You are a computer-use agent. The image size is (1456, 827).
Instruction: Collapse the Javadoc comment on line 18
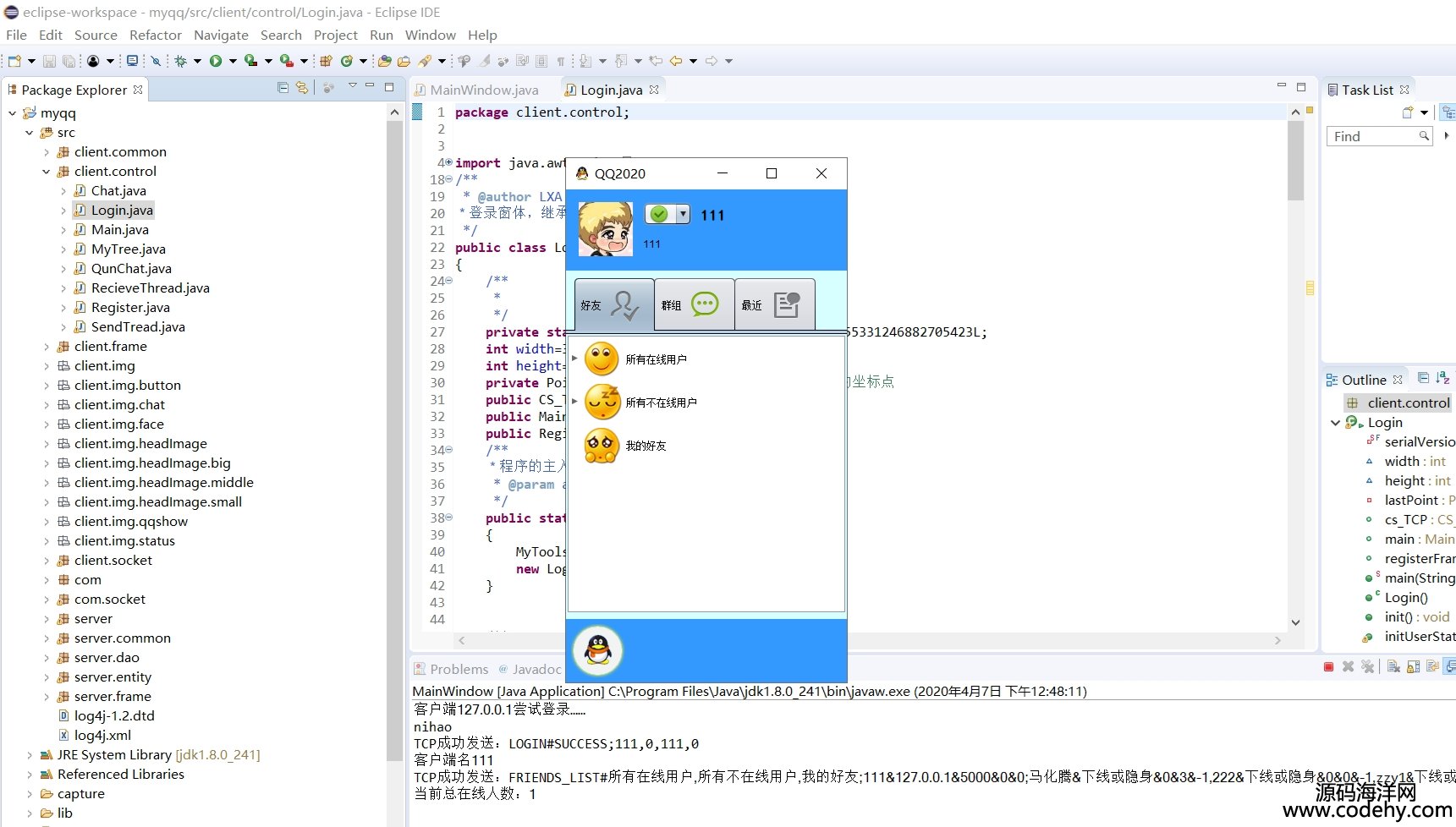coord(448,179)
